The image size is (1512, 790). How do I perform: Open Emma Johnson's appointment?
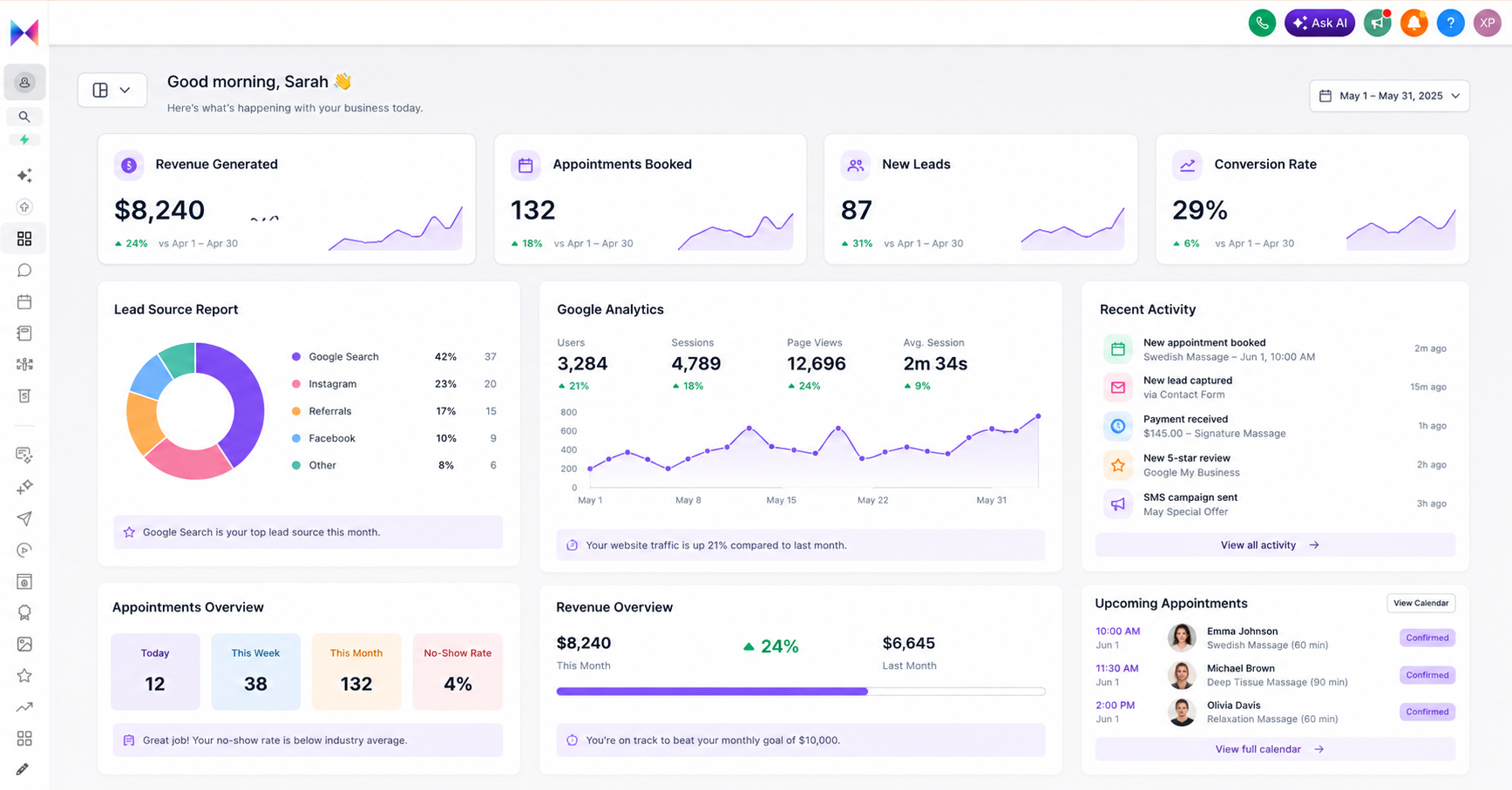(1275, 638)
